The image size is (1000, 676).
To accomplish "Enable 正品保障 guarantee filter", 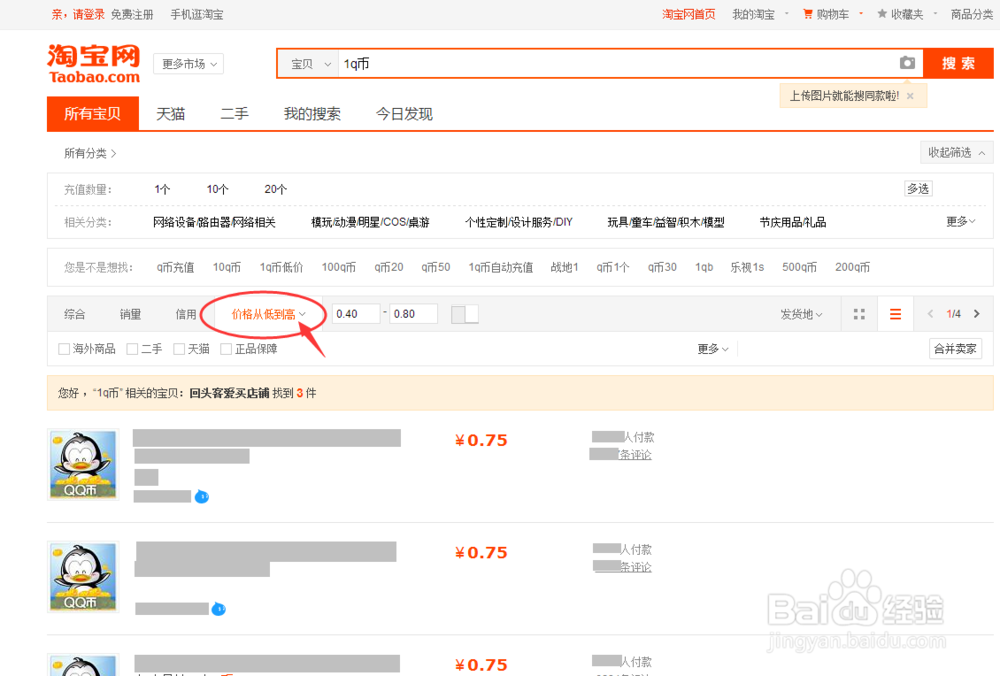I will click(225, 348).
